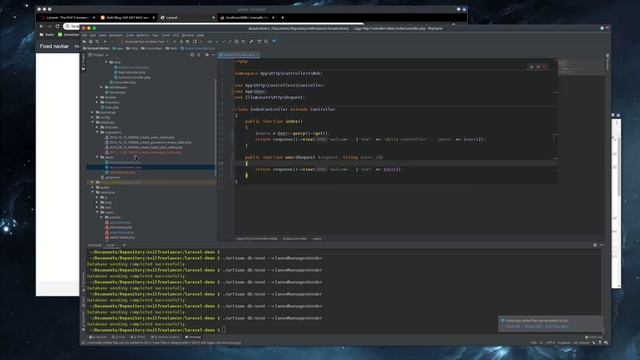640x360 pixels.
Task: Add a new terminal session with plus
Action: (x=124, y=245)
